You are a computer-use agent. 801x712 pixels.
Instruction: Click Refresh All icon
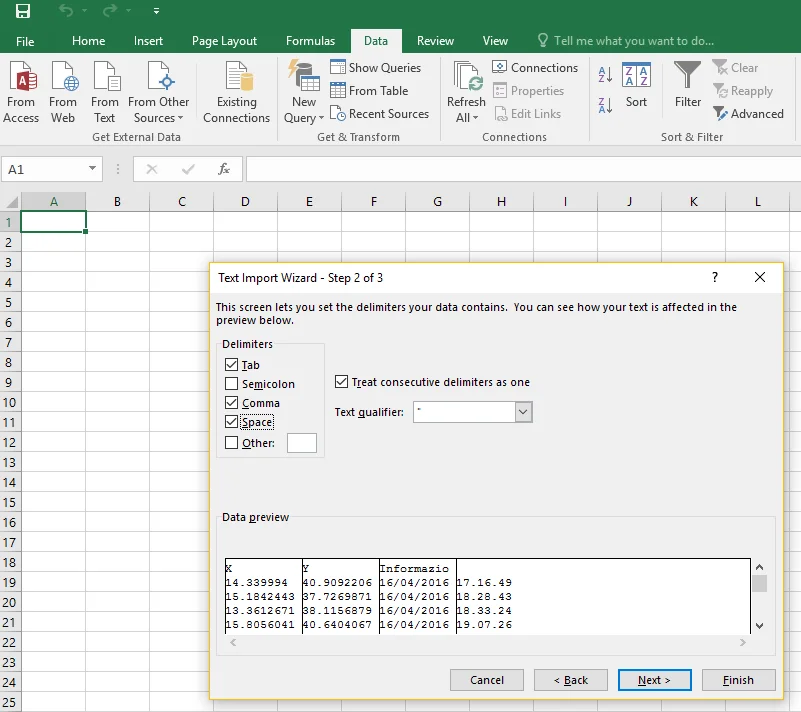[x=466, y=92]
